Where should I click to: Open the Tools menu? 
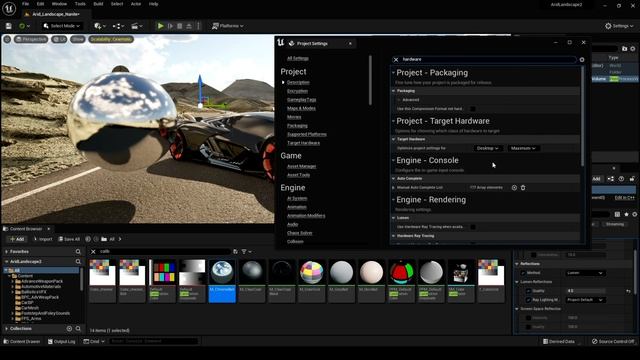[80, 4]
